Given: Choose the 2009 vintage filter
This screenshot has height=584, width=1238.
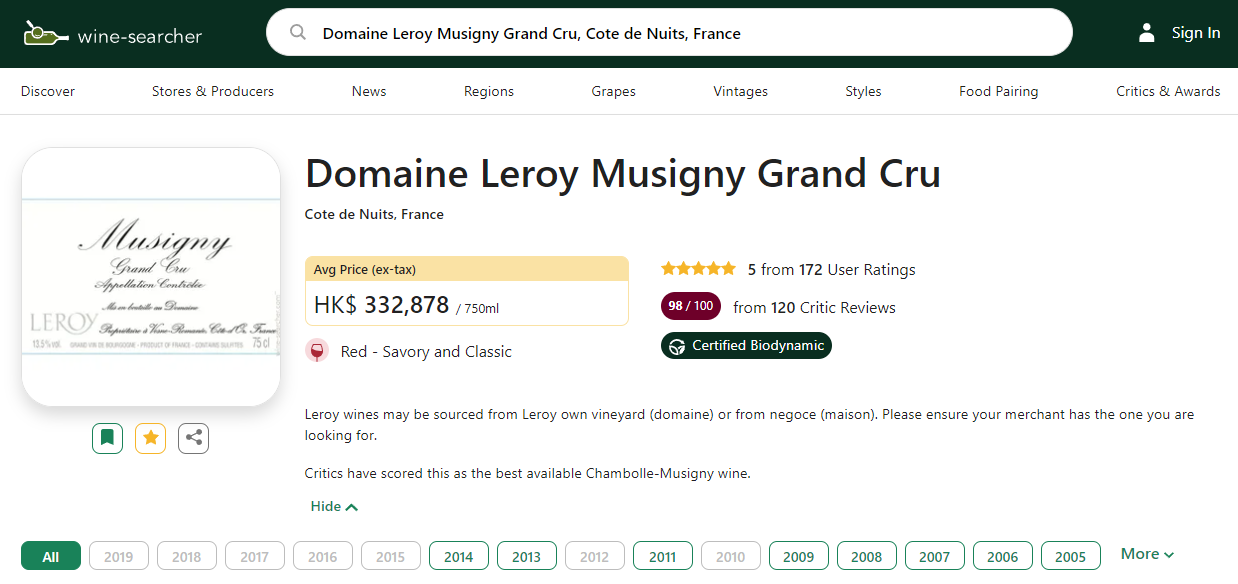Looking at the screenshot, I should pyautogui.click(x=798, y=557).
